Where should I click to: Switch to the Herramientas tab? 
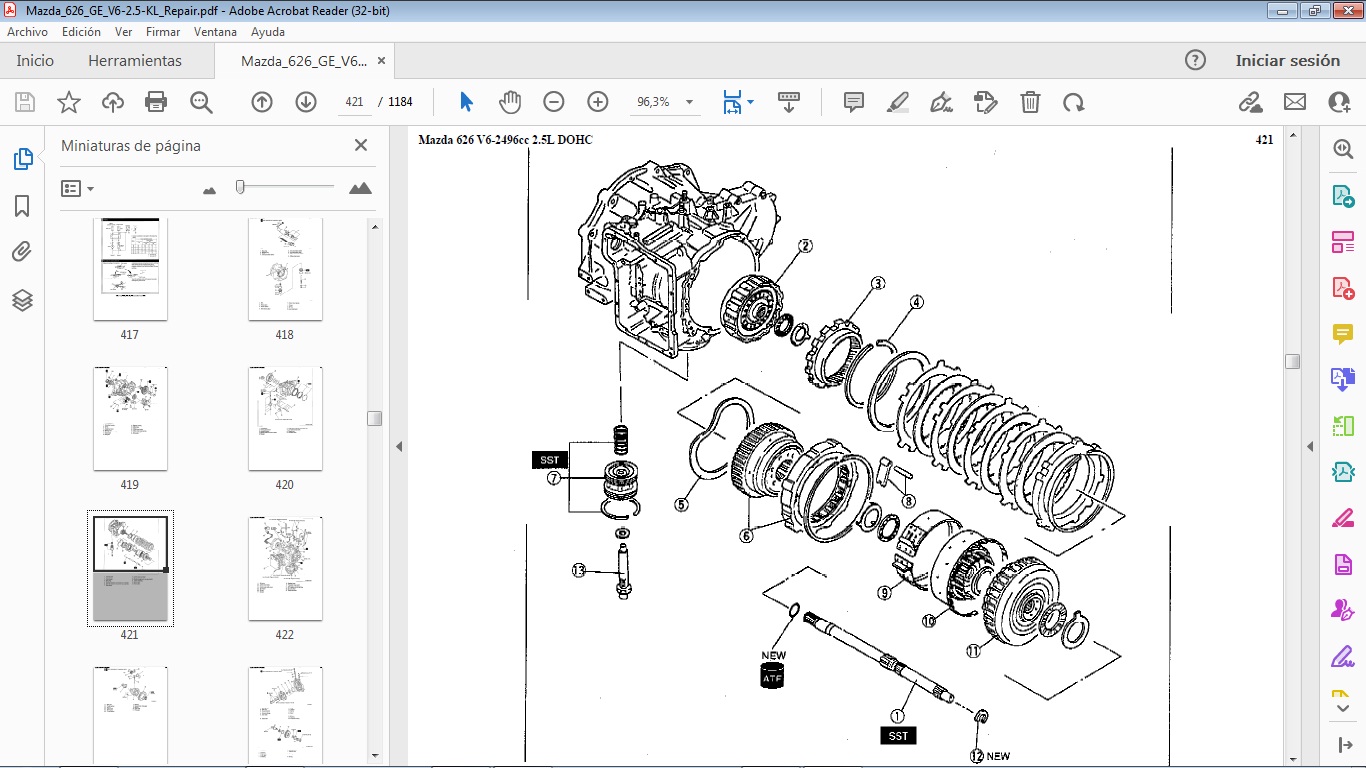coord(135,61)
